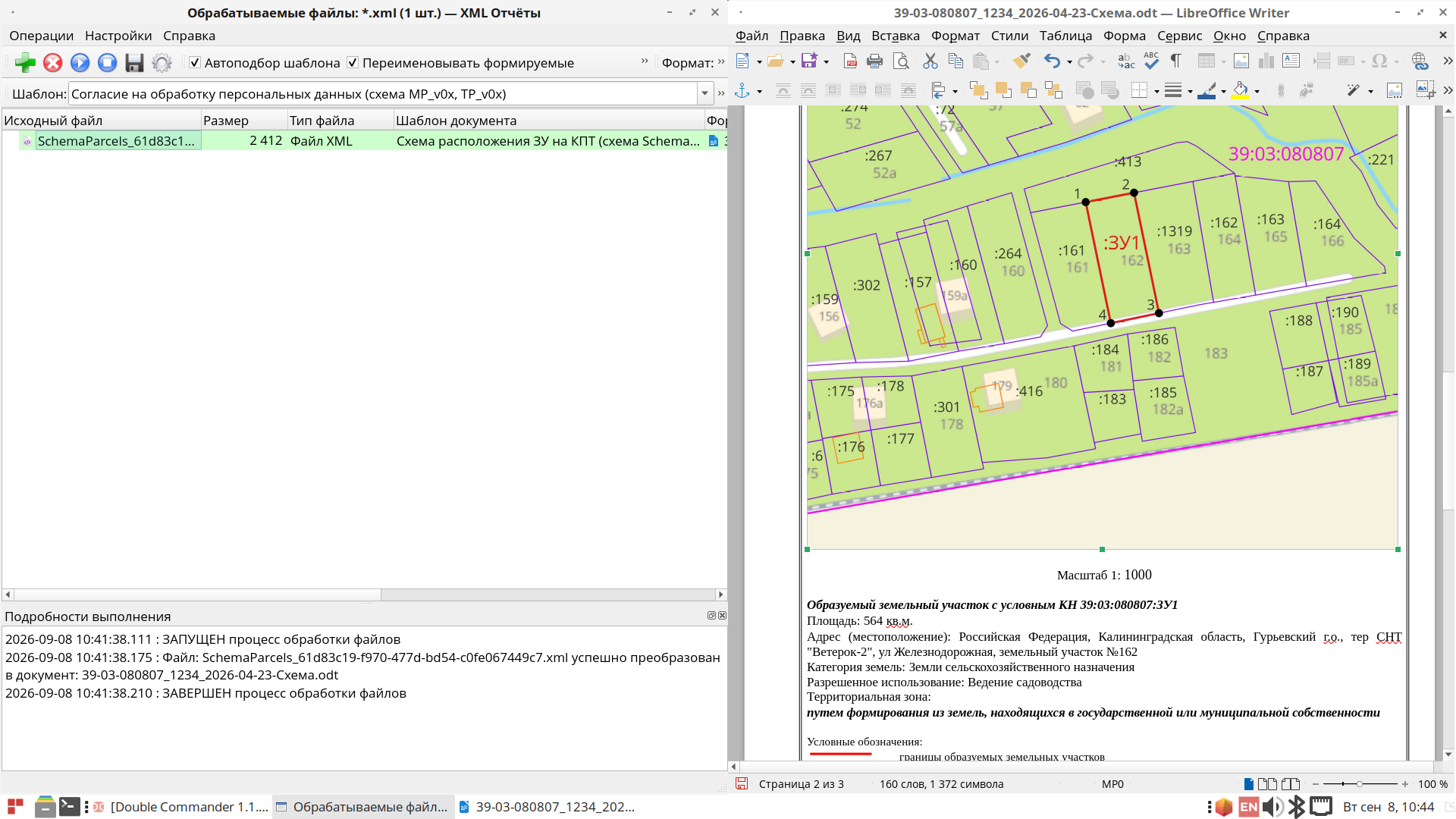1456x819 pixels.
Task: Expand the Borders dropdown arrow
Action: click(x=1156, y=92)
